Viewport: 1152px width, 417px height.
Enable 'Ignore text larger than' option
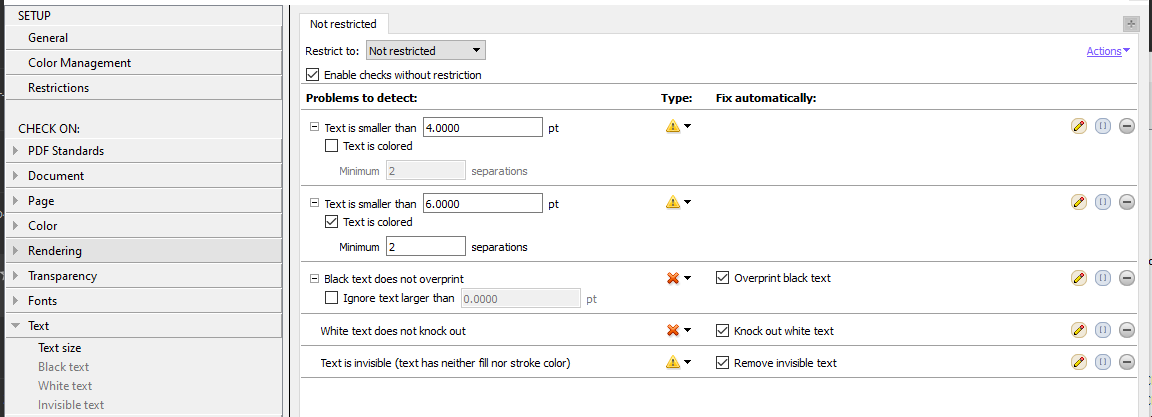(332, 297)
